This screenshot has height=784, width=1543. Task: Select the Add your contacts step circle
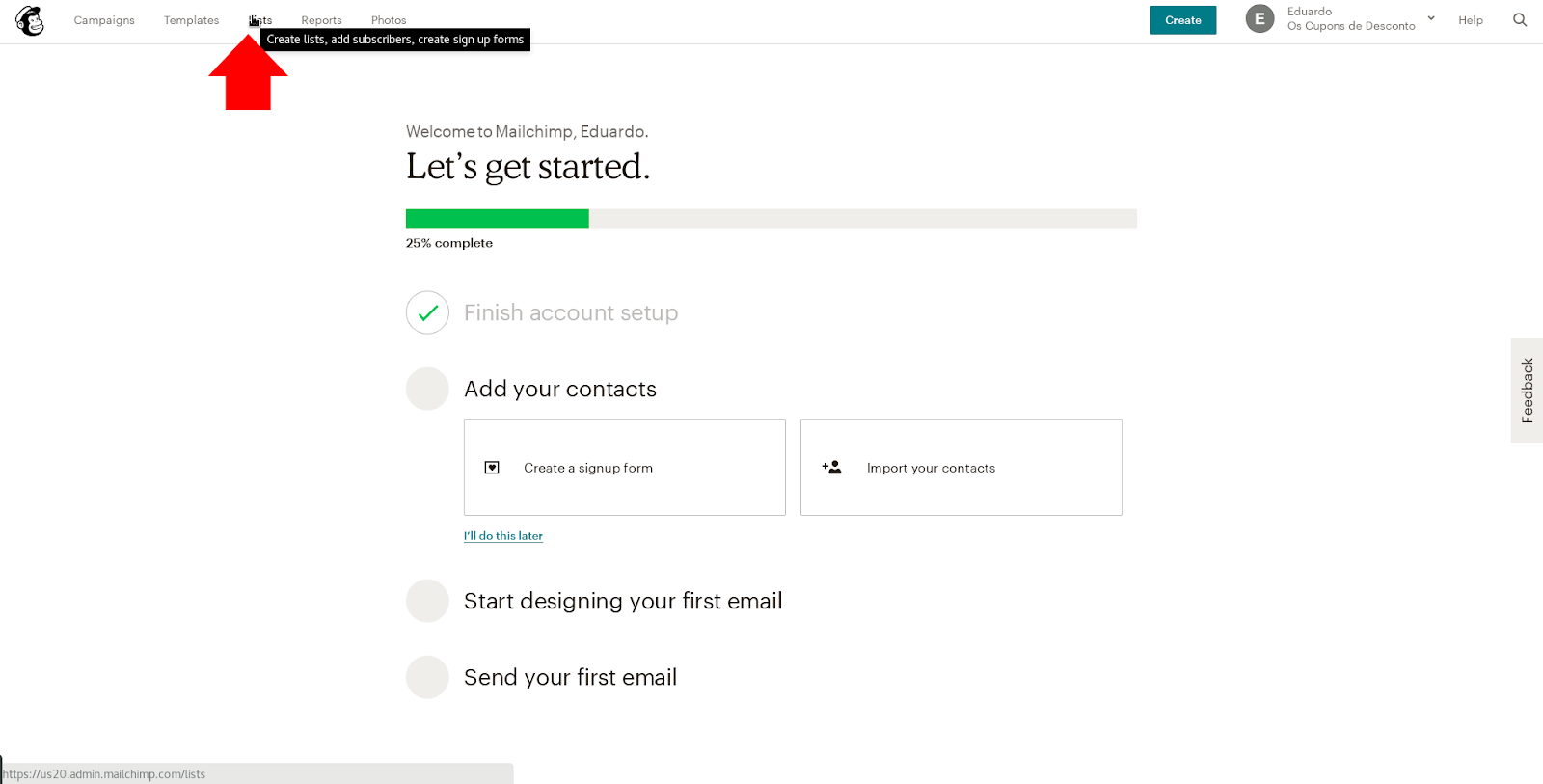(x=427, y=389)
